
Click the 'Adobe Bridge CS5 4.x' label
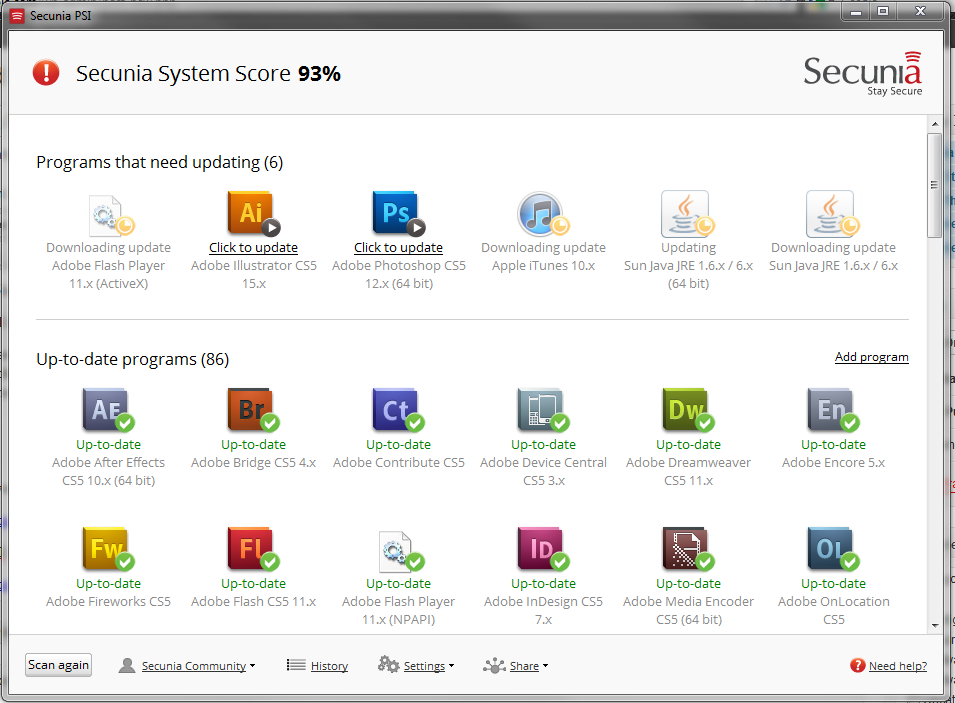[253, 462]
